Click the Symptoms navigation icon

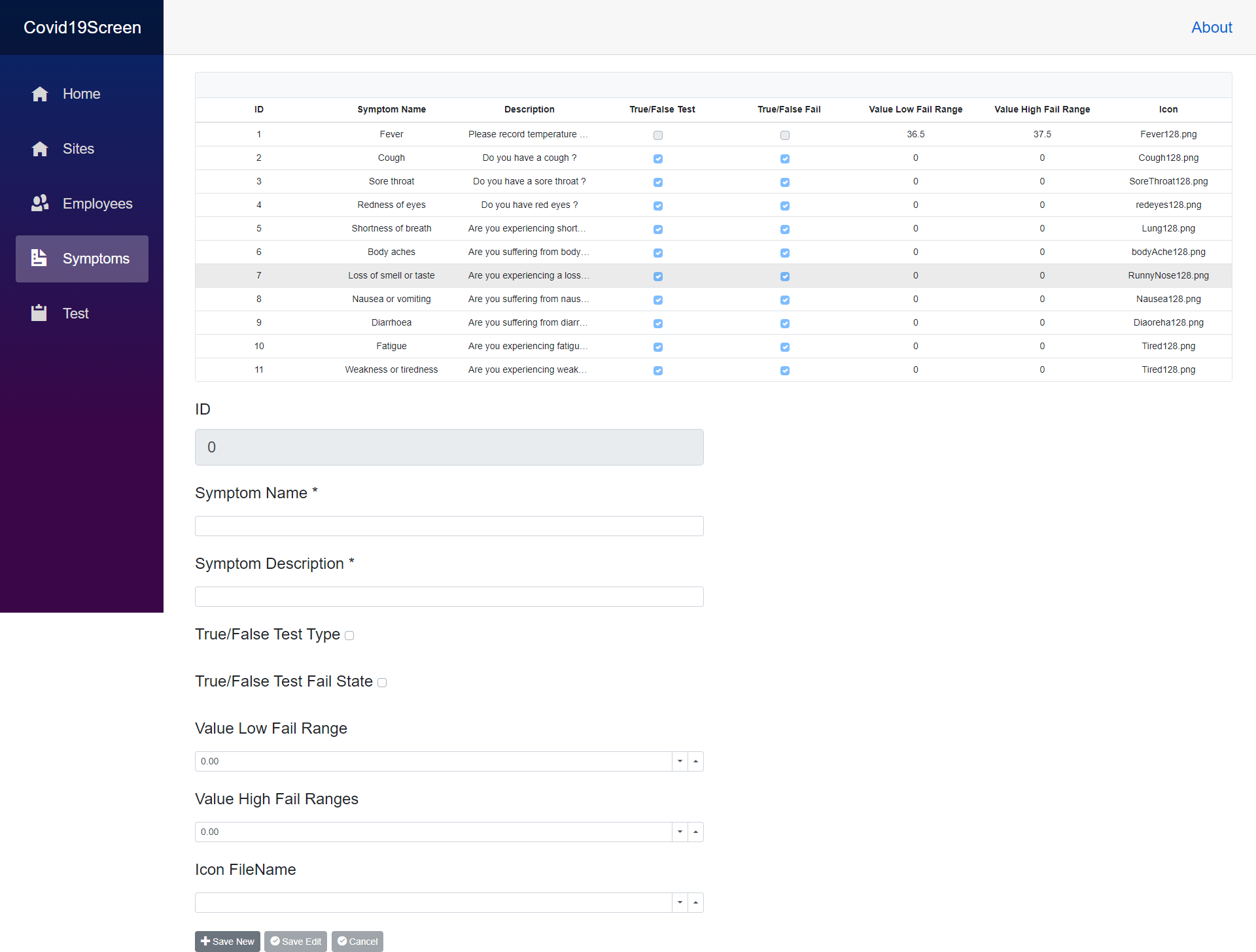tap(38, 258)
